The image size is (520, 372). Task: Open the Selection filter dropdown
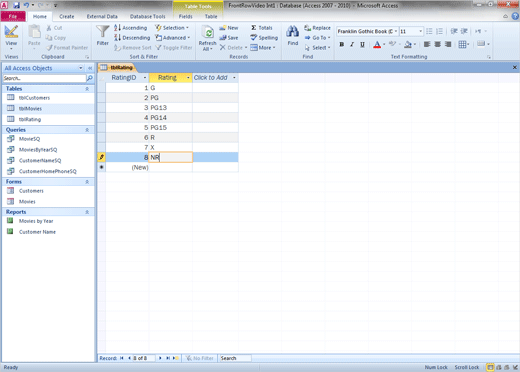coord(172,28)
